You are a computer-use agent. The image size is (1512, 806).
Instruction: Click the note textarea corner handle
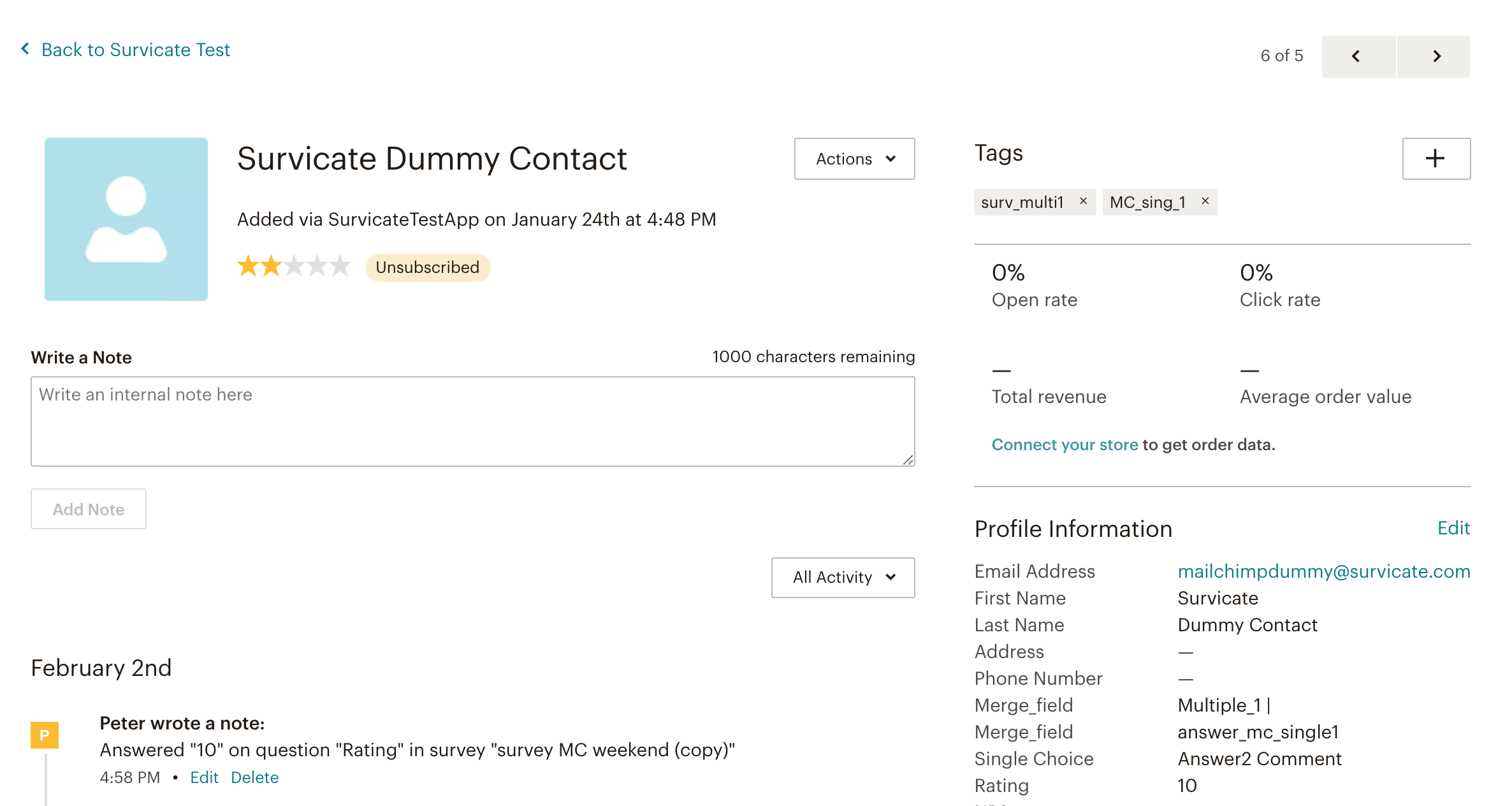tap(908, 460)
